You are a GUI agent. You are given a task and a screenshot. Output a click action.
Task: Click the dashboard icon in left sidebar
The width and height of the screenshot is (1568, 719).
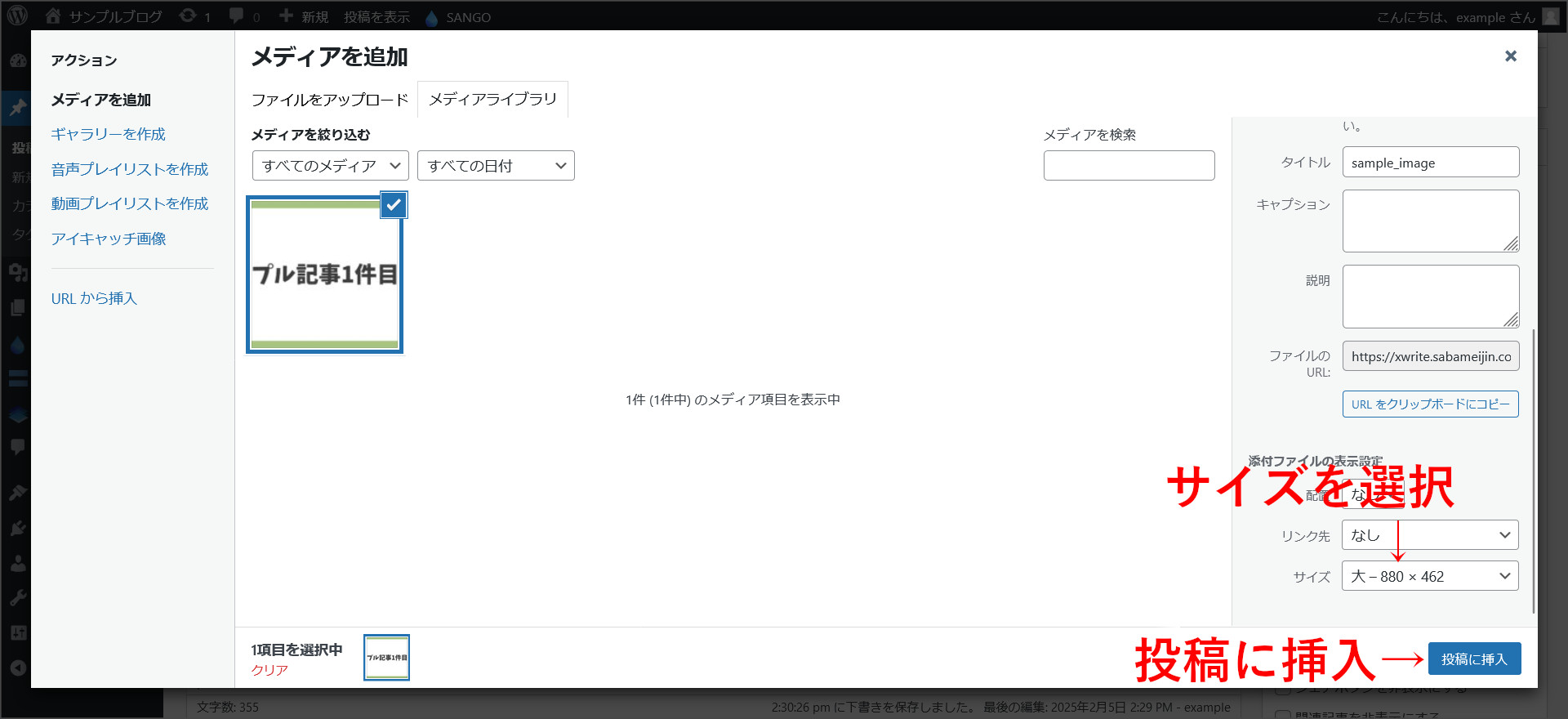18,60
